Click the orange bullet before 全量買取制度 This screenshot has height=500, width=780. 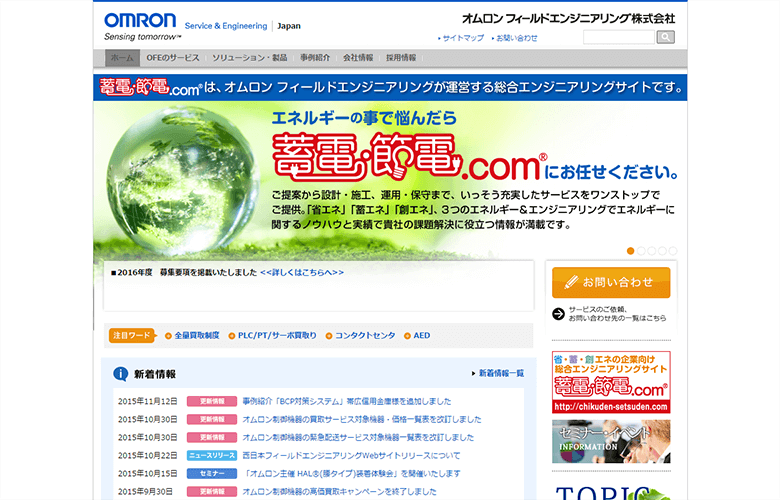[168, 336]
